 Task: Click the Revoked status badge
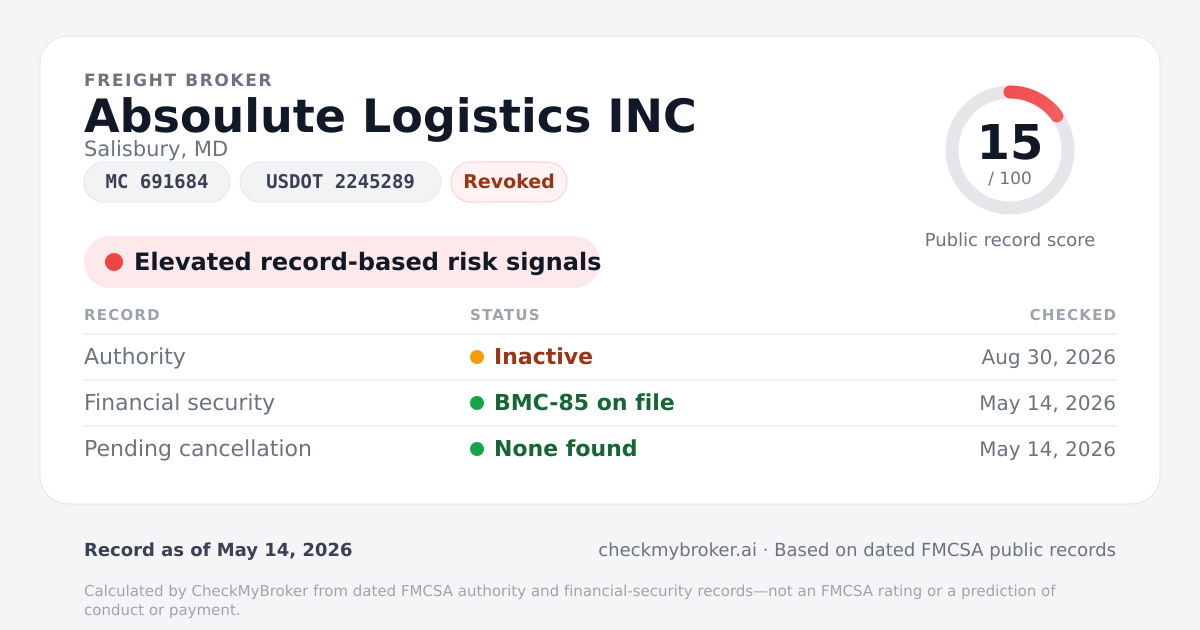(509, 182)
